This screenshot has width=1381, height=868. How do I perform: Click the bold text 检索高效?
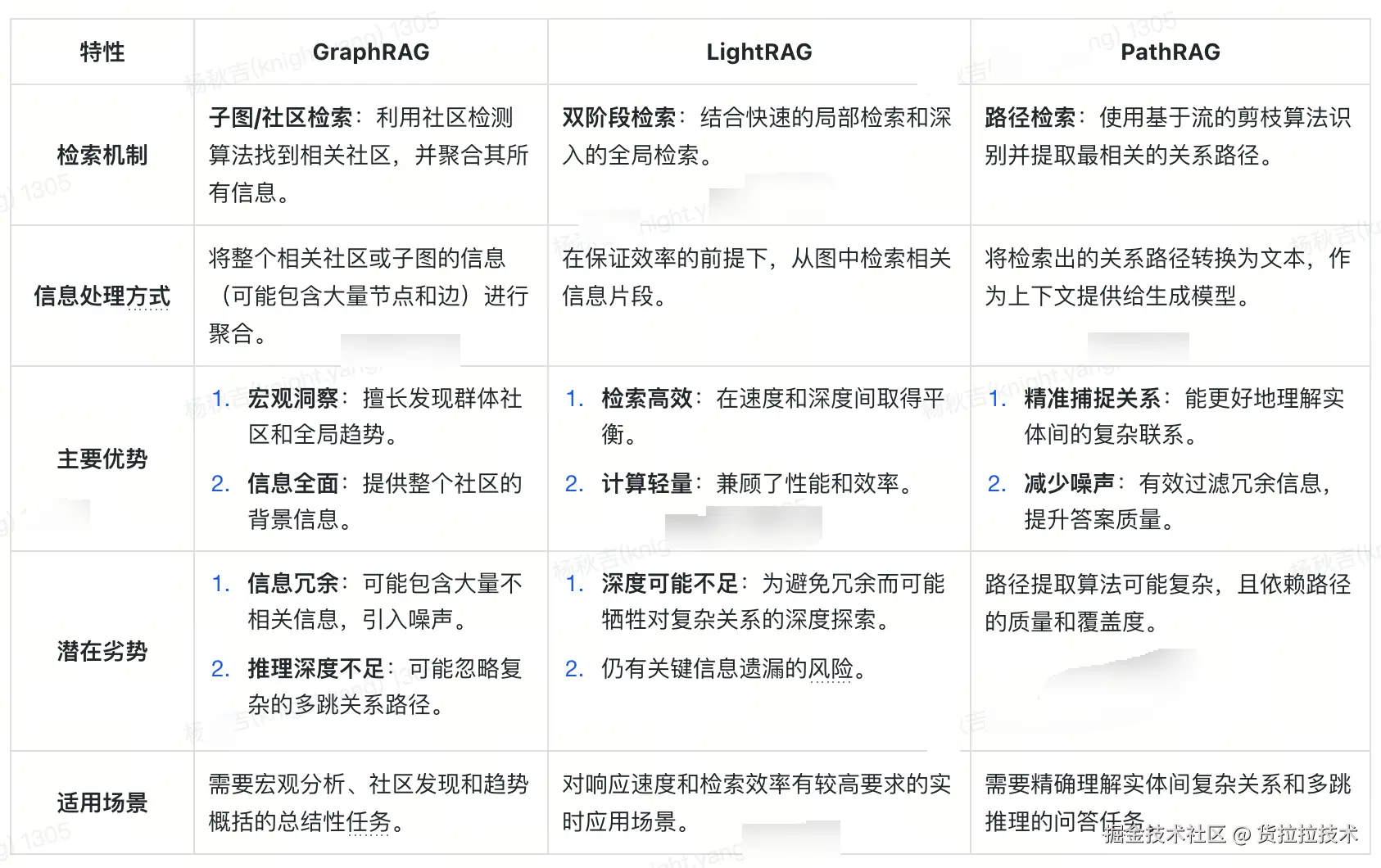pyautogui.click(x=647, y=399)
